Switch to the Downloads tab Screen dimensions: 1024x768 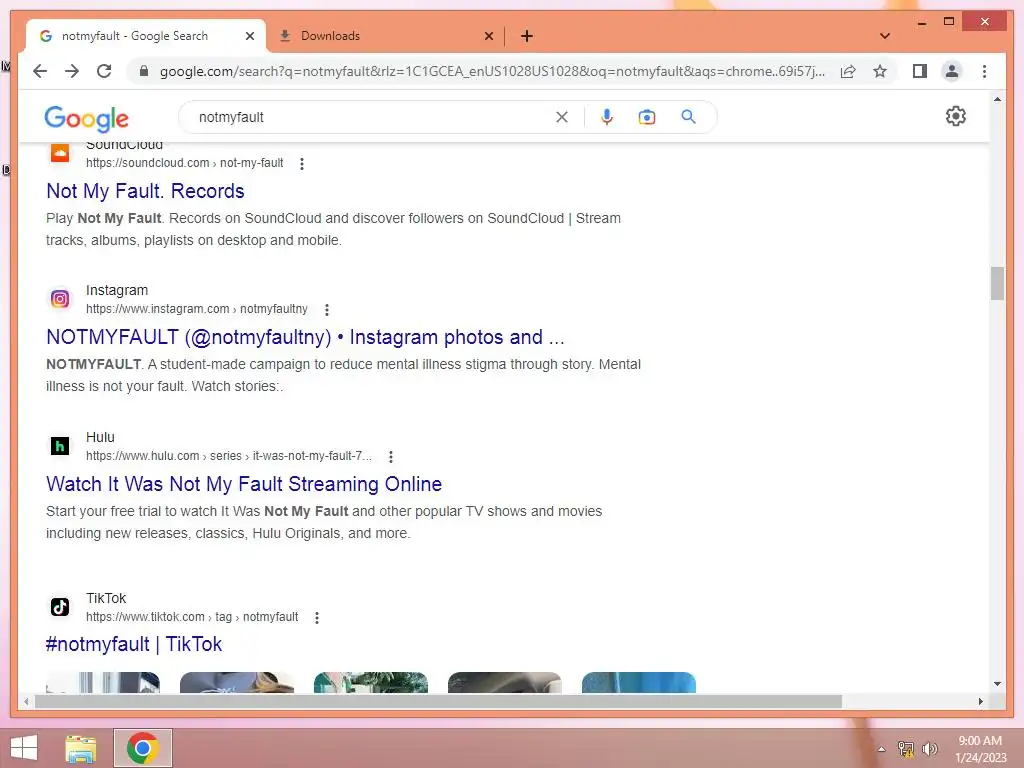[x=385, y=36]
